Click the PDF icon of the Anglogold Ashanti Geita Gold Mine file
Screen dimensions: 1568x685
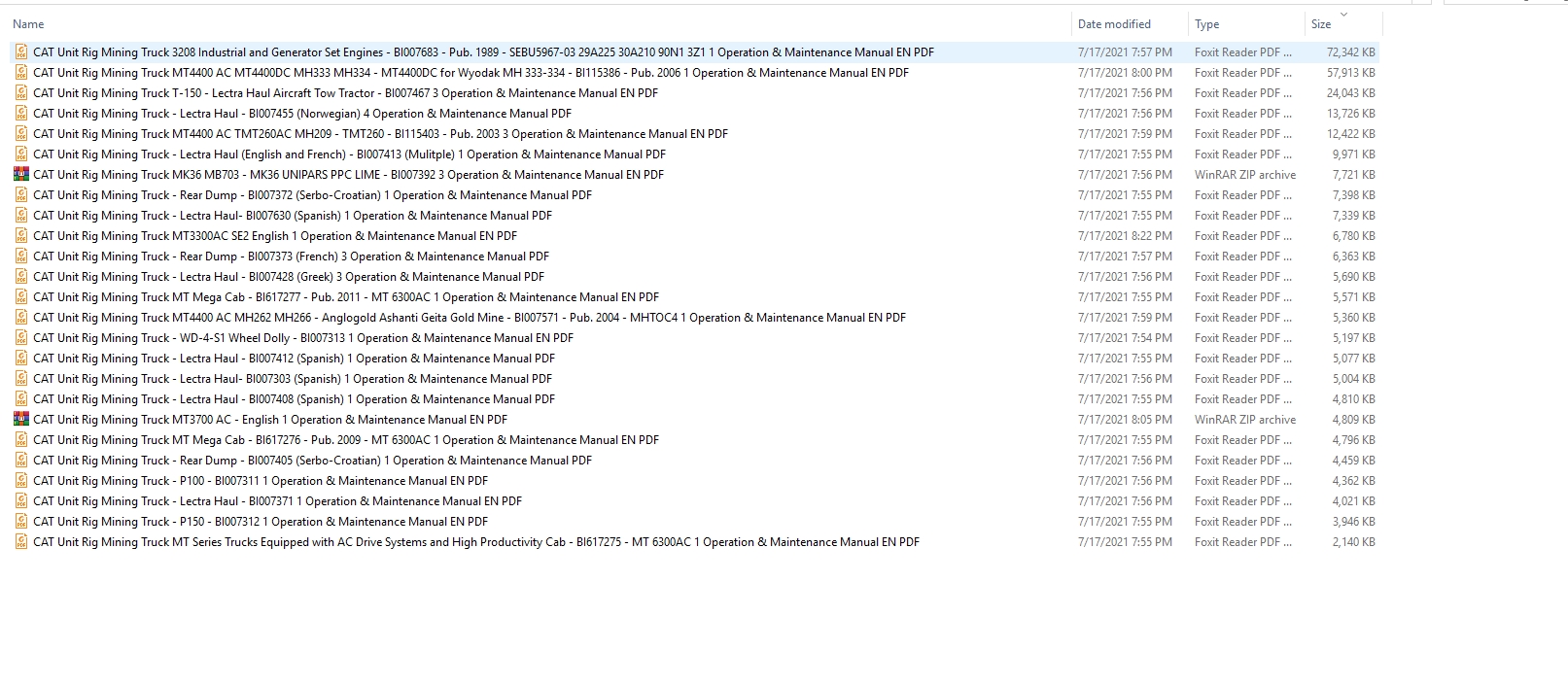(x=21, y=318)
